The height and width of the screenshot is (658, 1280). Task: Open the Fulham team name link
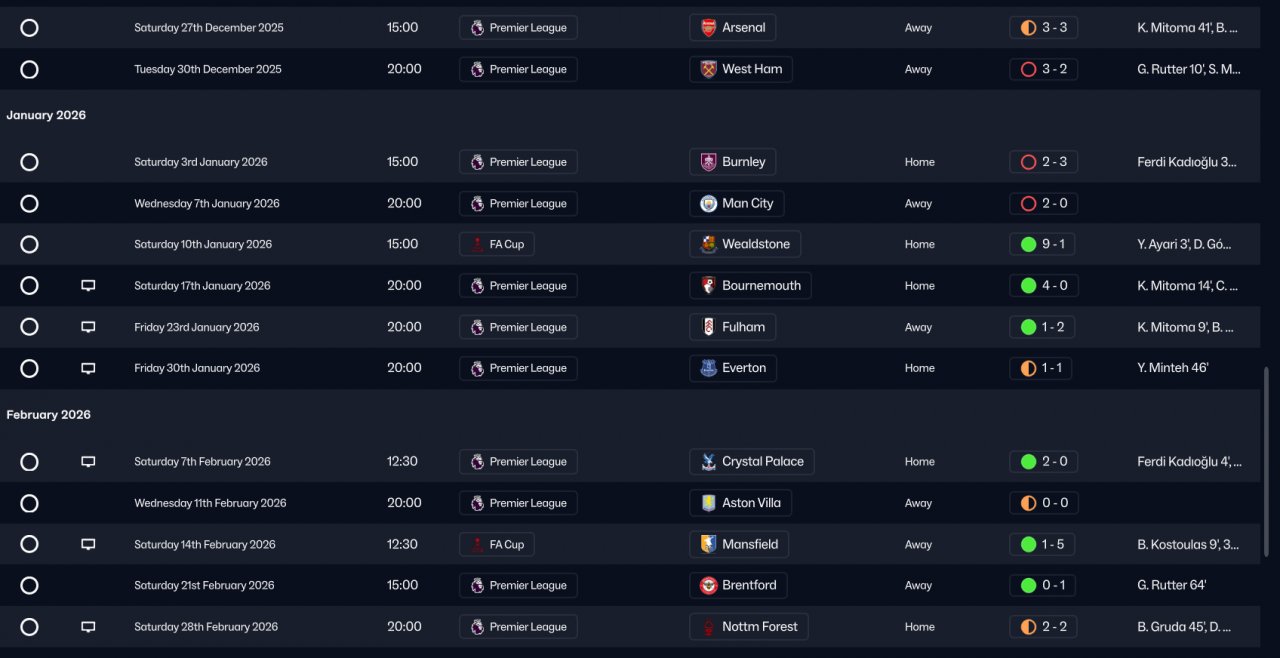[743, 327]
